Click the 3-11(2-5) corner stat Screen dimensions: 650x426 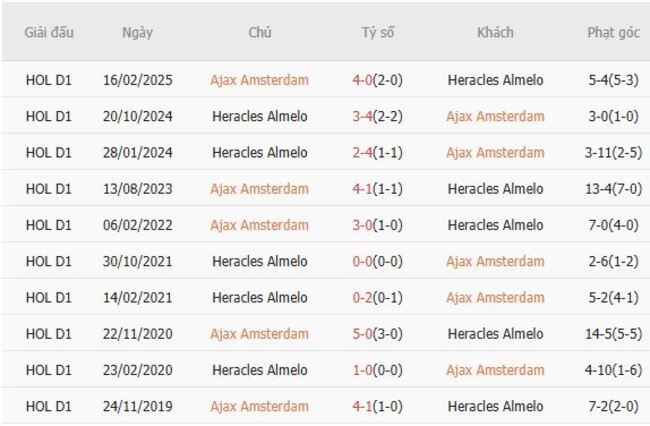coord(613,153)
